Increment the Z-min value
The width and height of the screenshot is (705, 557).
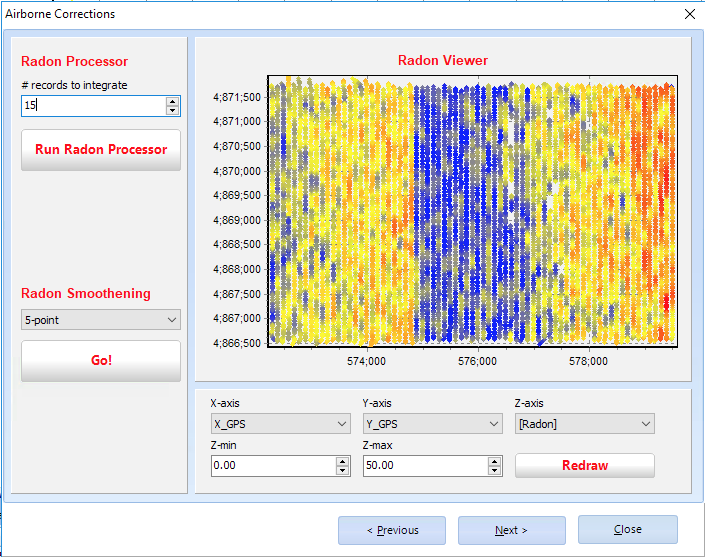coord(343,461)
